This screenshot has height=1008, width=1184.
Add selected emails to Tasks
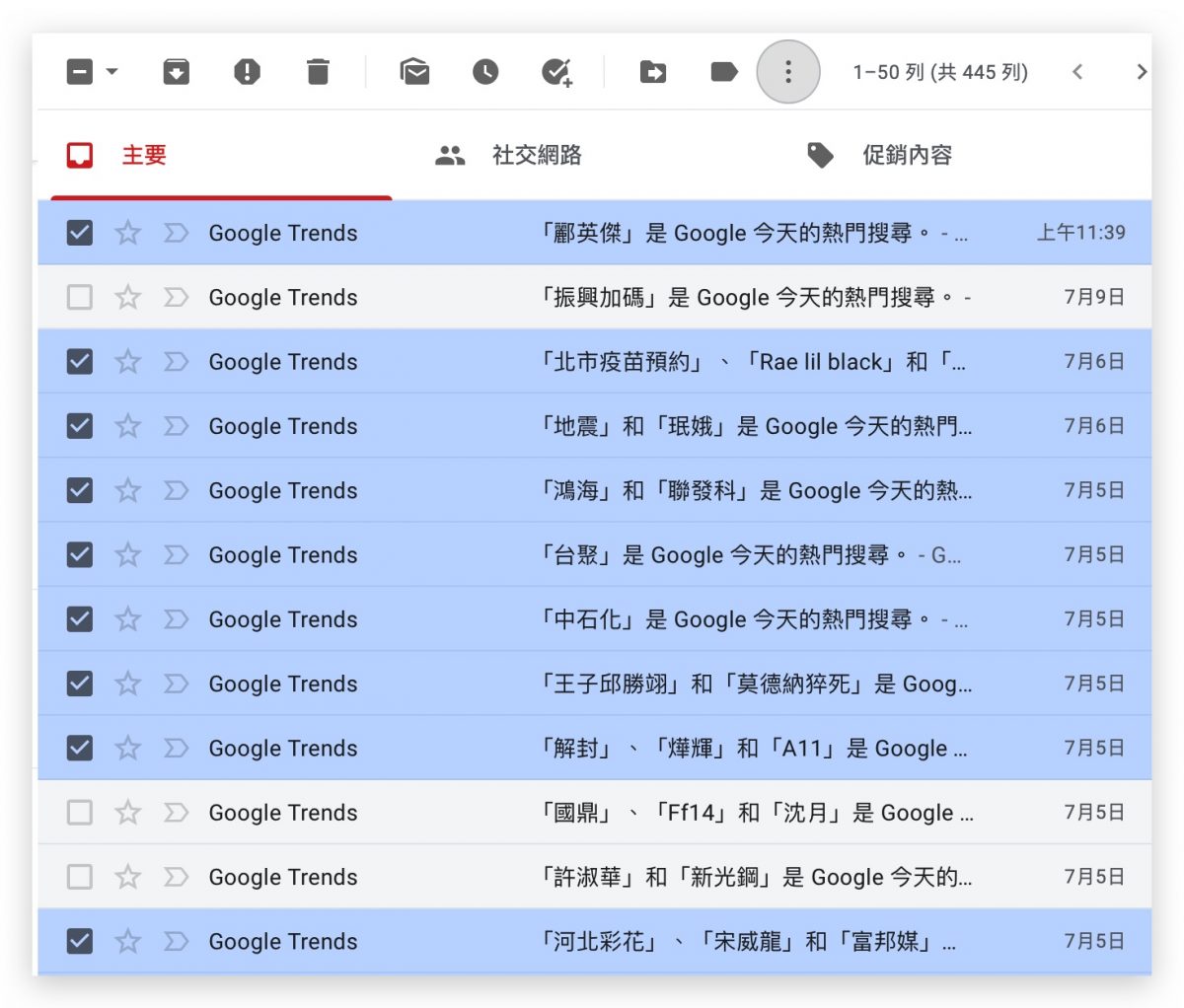pyautogui.click(x=557, y=73)
